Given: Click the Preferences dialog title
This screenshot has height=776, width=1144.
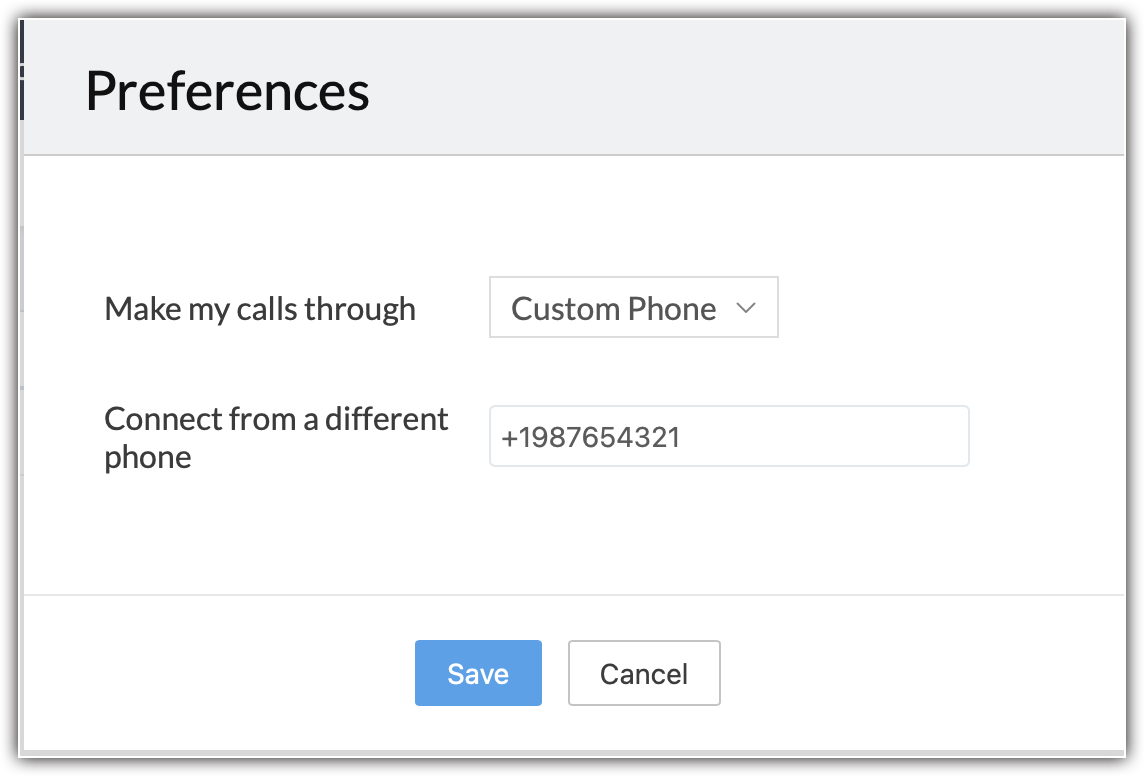Looking at the screenshot, I should 227,91.
